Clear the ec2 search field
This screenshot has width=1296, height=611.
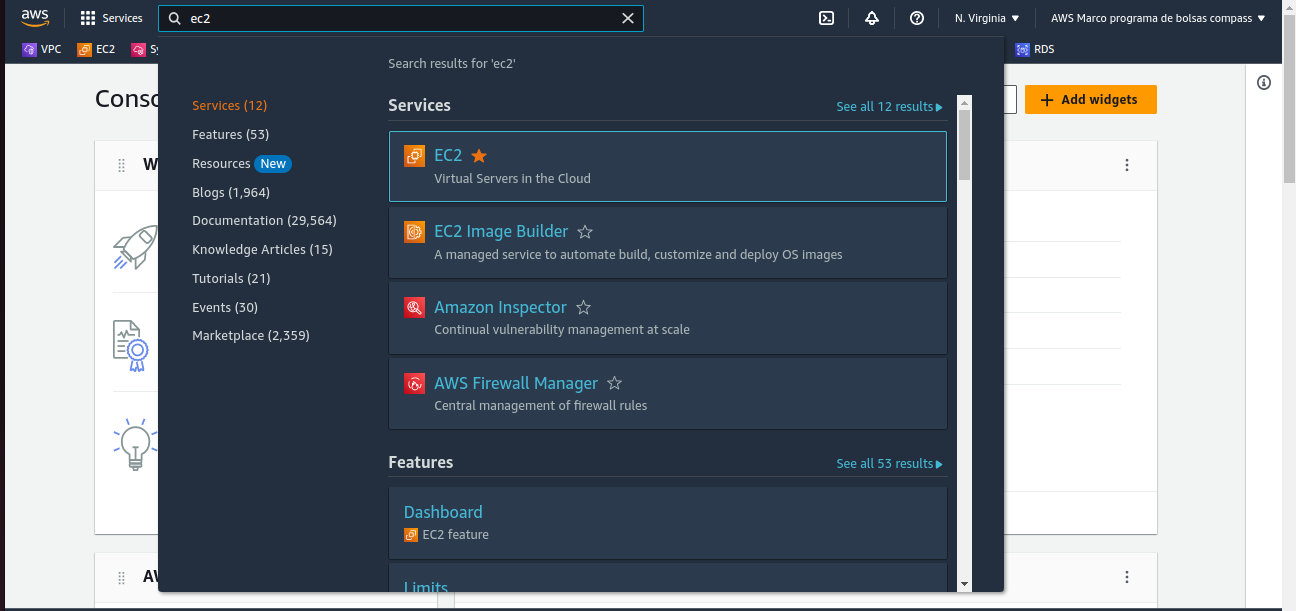[628, 18]
